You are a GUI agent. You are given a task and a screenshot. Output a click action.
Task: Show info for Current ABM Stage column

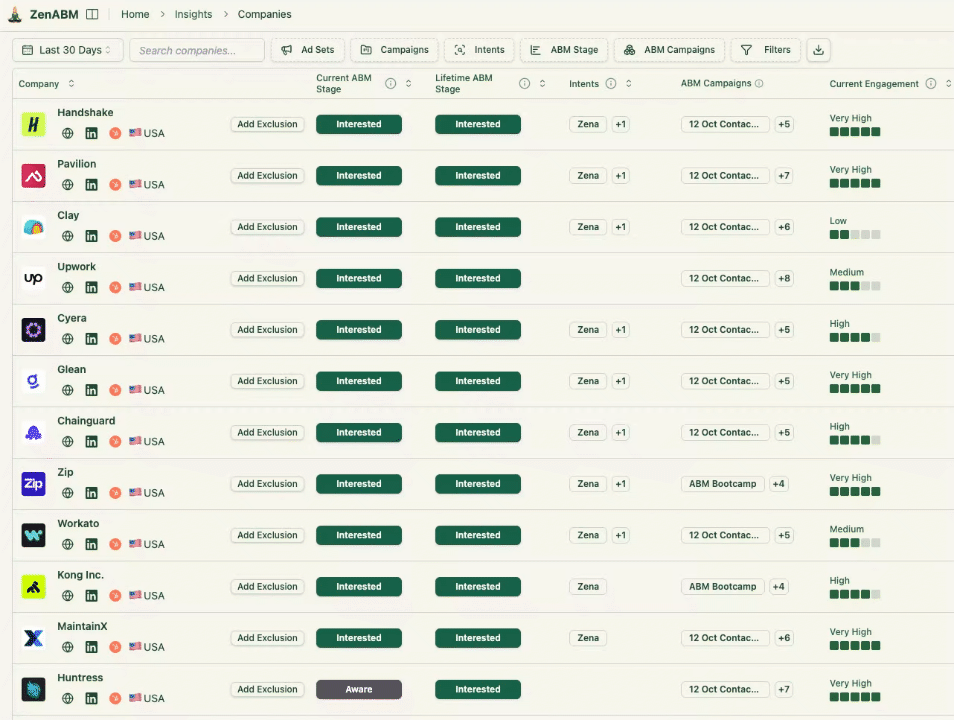pos(391,83)
